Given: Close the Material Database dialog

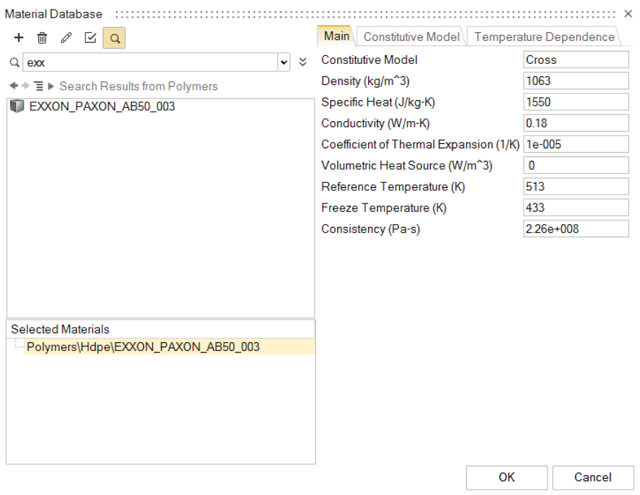Looking at the screenshot, I should pos(627,13).
